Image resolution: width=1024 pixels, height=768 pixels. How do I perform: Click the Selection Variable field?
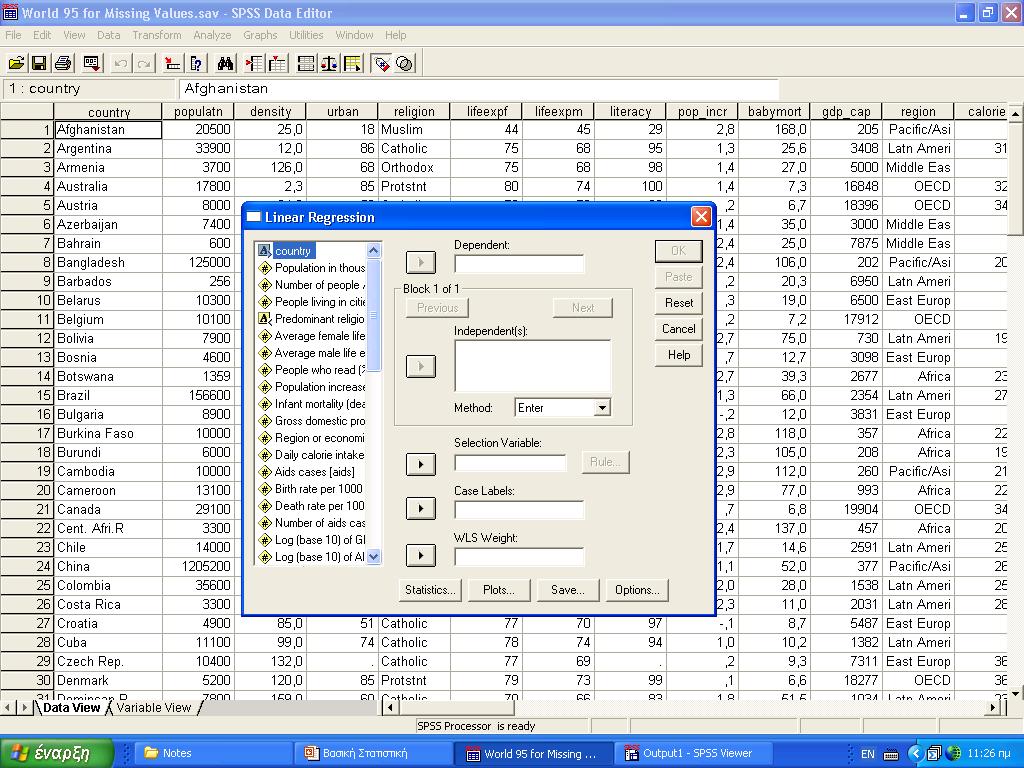click(x=510, y=463)
